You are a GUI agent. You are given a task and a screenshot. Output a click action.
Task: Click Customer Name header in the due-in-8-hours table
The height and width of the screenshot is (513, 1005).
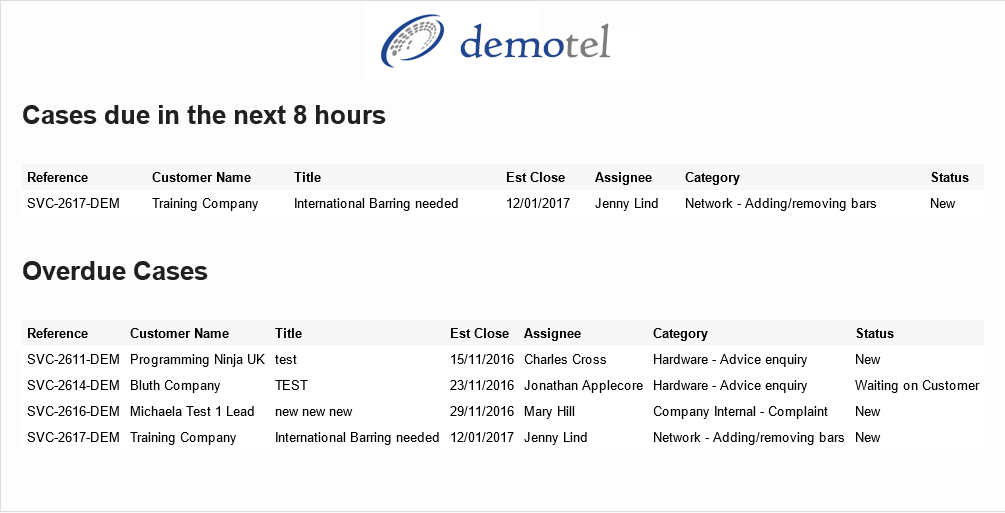(201, 178)
